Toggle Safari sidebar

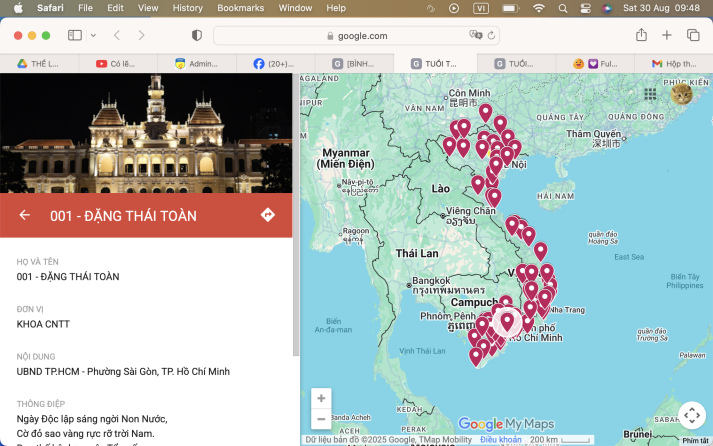pyautogui.click(x=75, y=35)
